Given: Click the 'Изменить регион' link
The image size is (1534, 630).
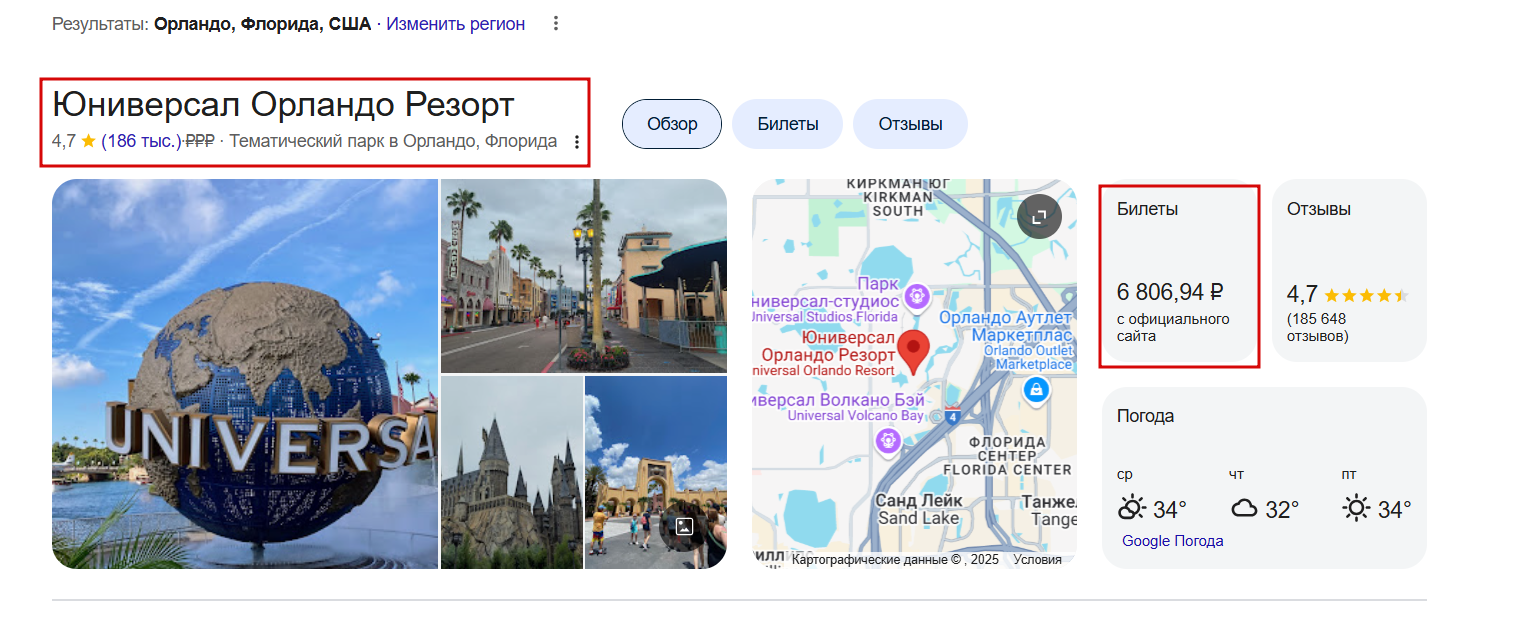Looking at the screenshot, I should coord(456,24).
